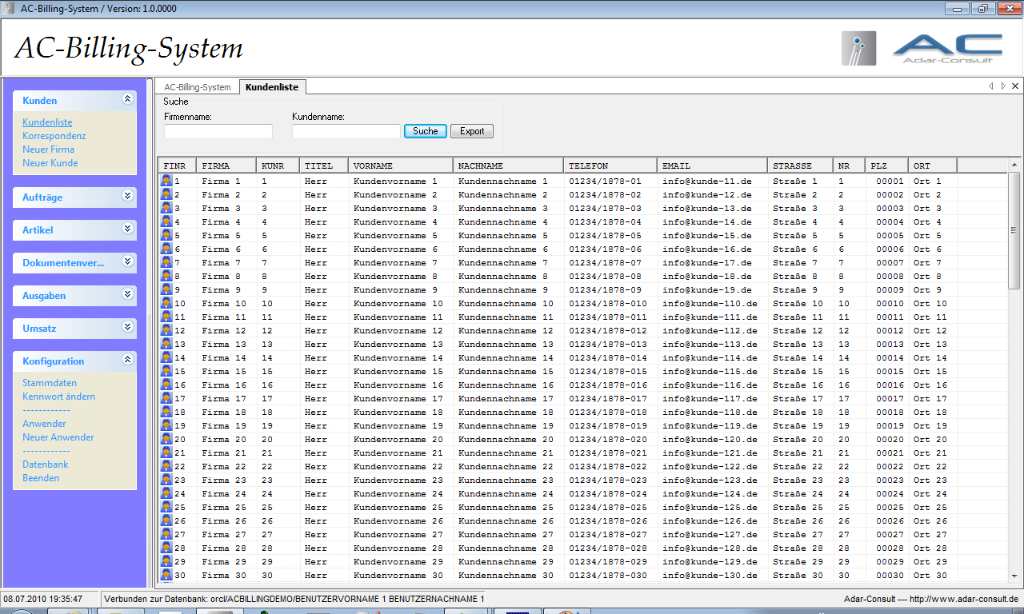
Task: Click the grey circuit logo image in header
Action: coord(859,48)
